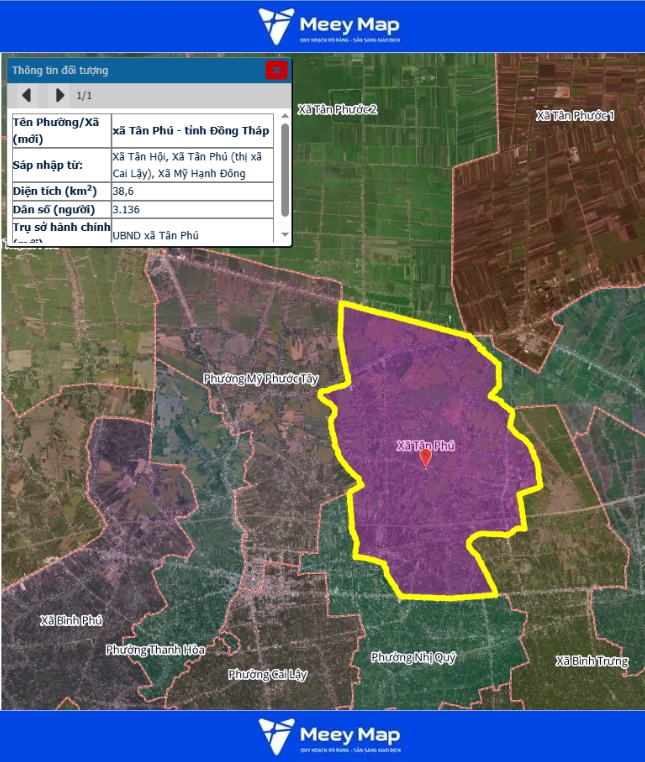
Task: Click the Dân số value 3.136
Action: (x=126, y=209)
